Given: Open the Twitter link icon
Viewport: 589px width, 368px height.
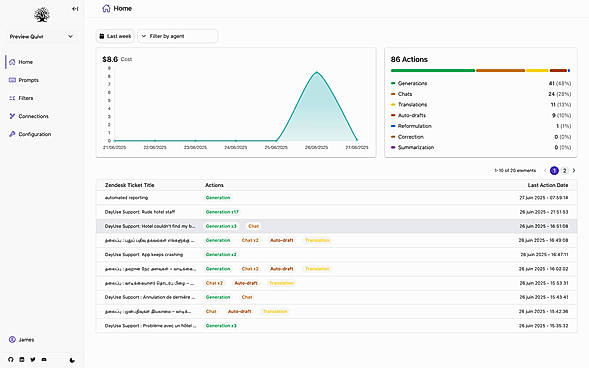Looking at the screenshot, I should pyautogui.click(x=33, y=359).
